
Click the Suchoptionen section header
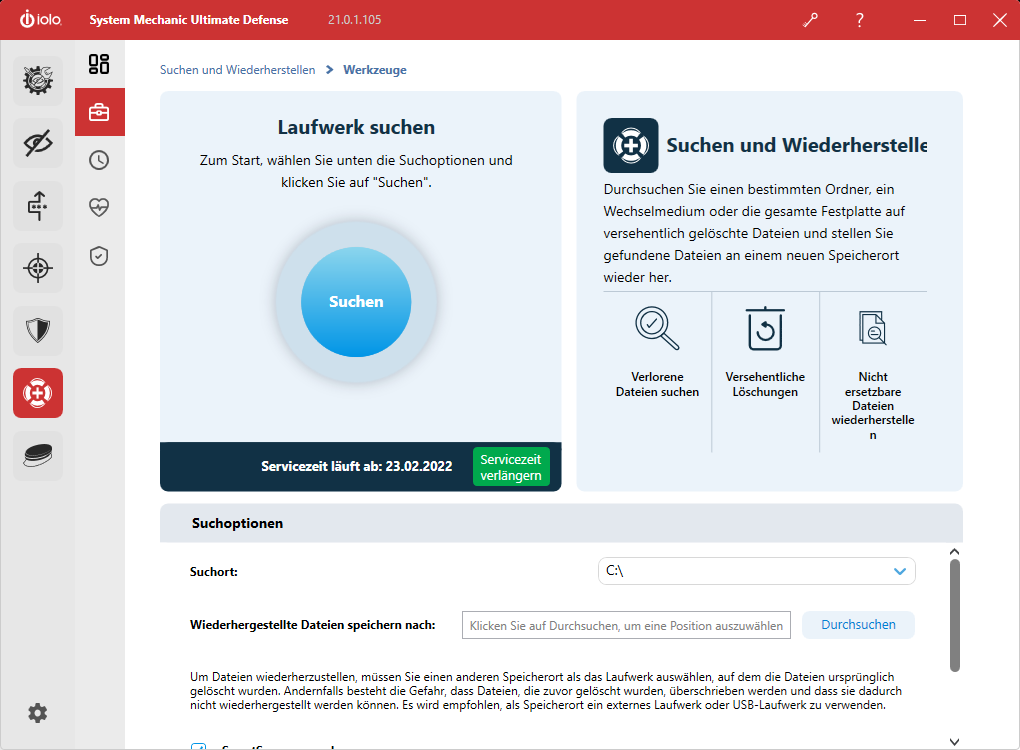[x=561, y=523]
